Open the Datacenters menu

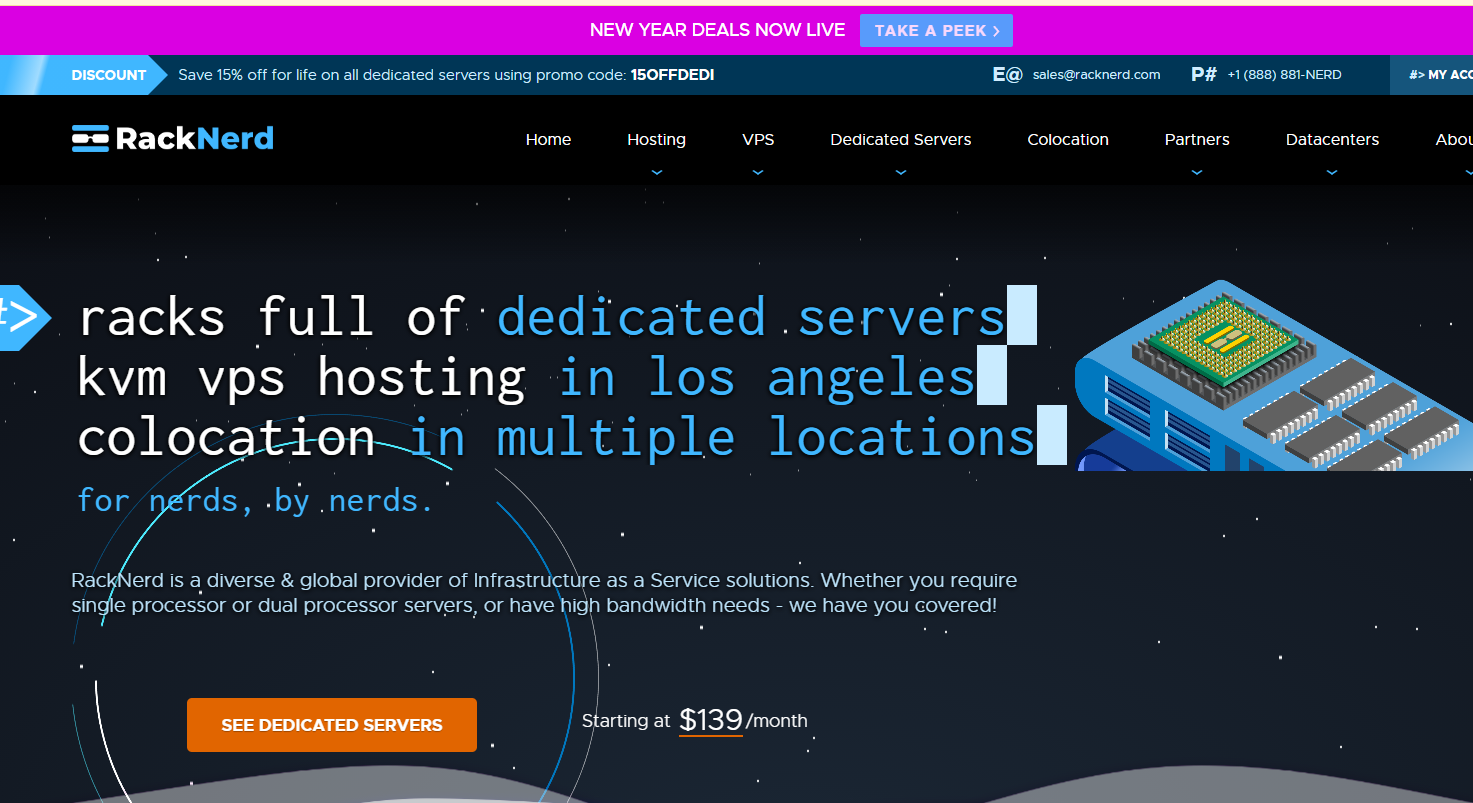(1332, 140)
